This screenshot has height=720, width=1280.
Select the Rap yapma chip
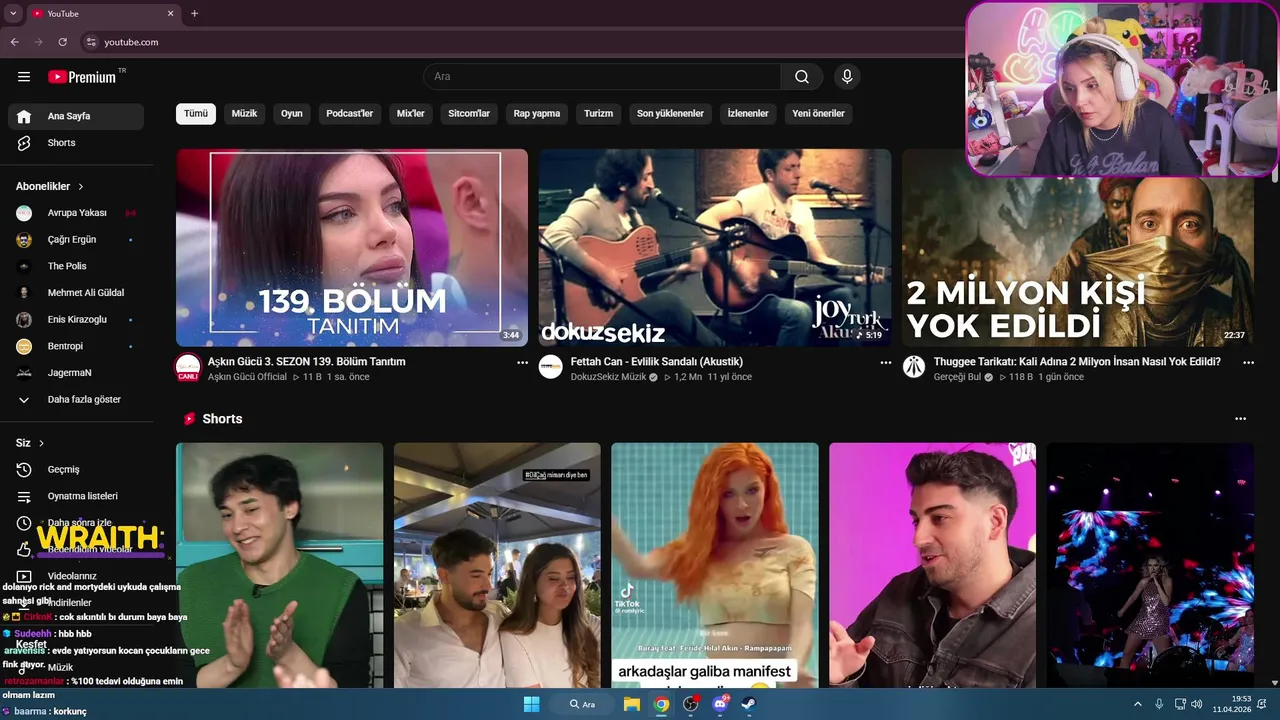pos(537,114)
